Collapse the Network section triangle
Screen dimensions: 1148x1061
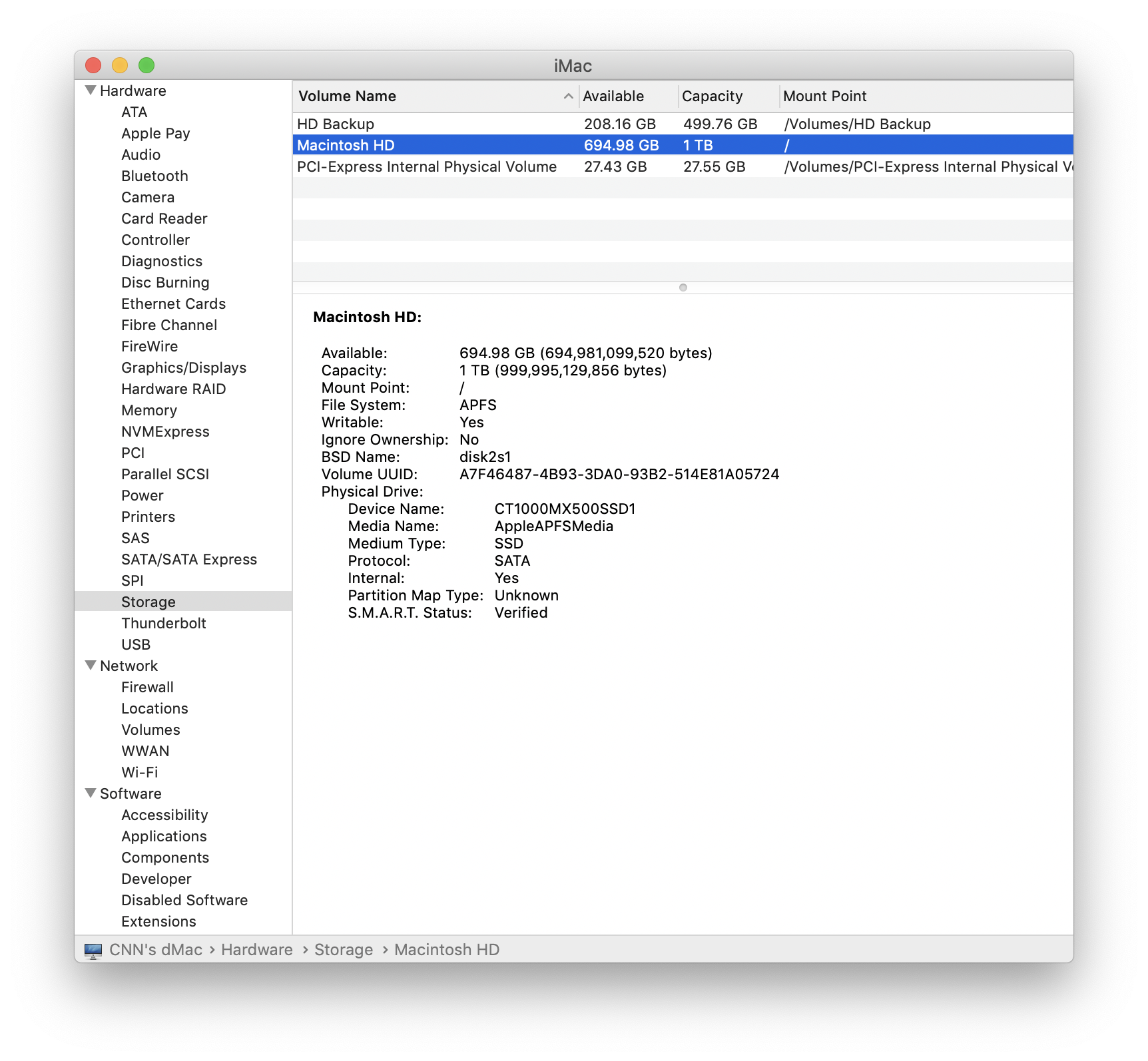point(91,665)
